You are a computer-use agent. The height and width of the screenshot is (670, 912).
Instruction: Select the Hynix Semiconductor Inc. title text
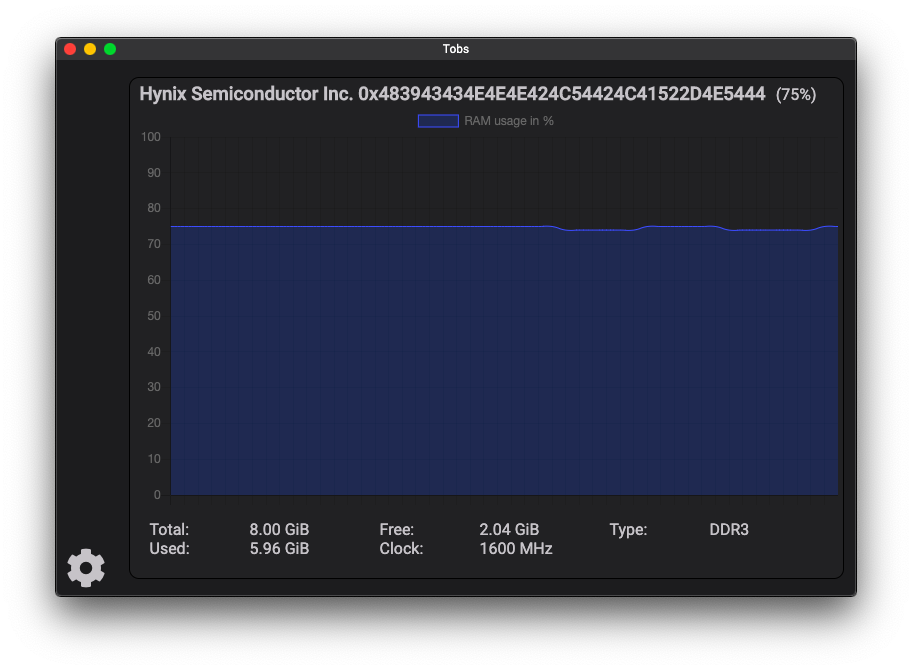(453, 94)
